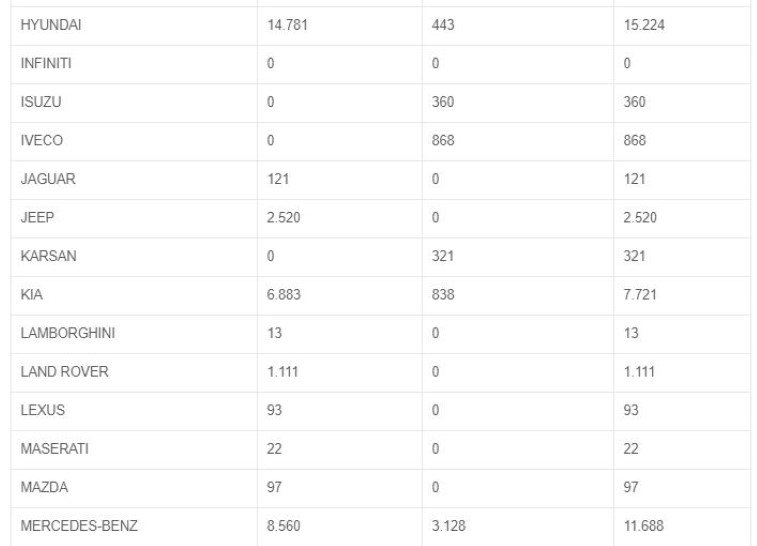Select KIA's 6.883 passenger car cell
This screenshot has height=546, width=757.
click(283, 294)
